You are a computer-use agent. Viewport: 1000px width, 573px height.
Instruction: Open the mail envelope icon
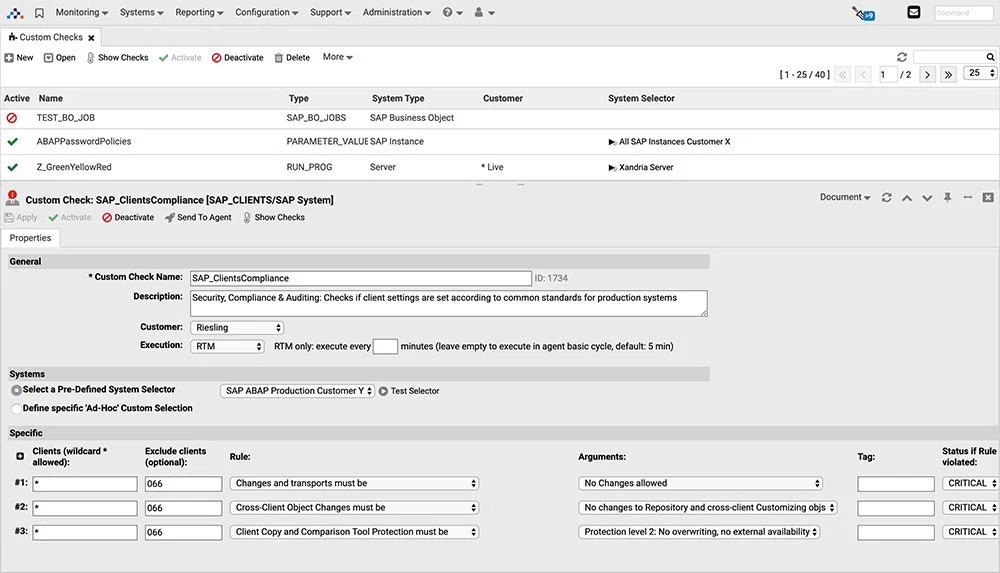[x=913, y=13]
